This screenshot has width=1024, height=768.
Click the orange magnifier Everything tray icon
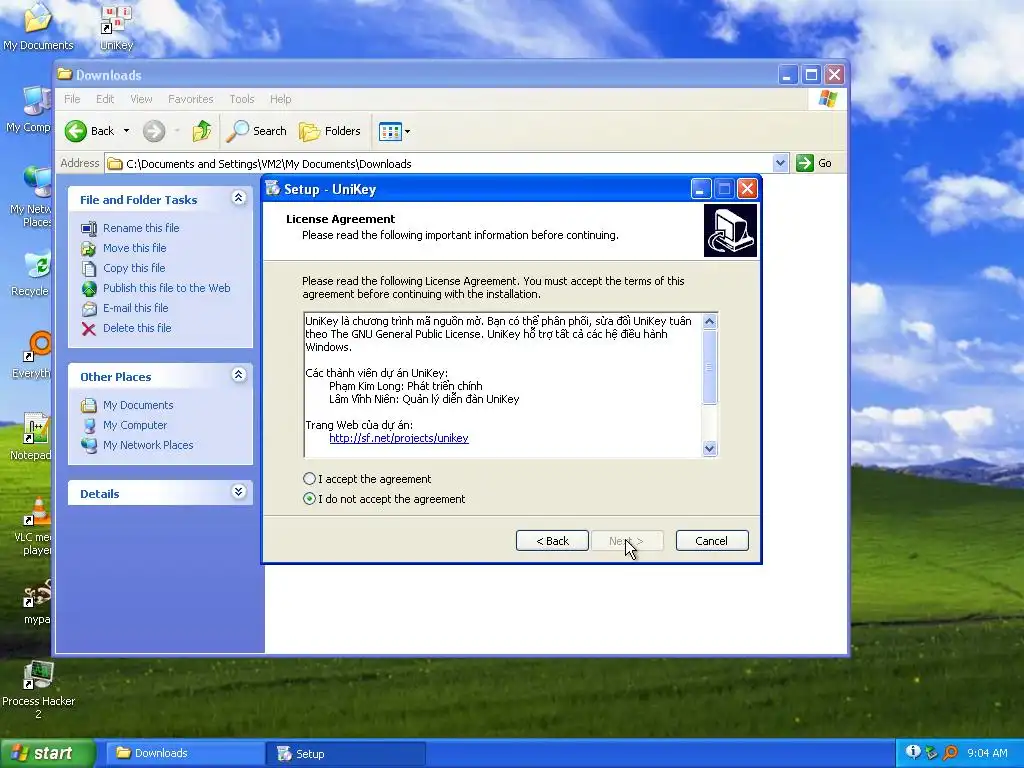pos(950,753)
